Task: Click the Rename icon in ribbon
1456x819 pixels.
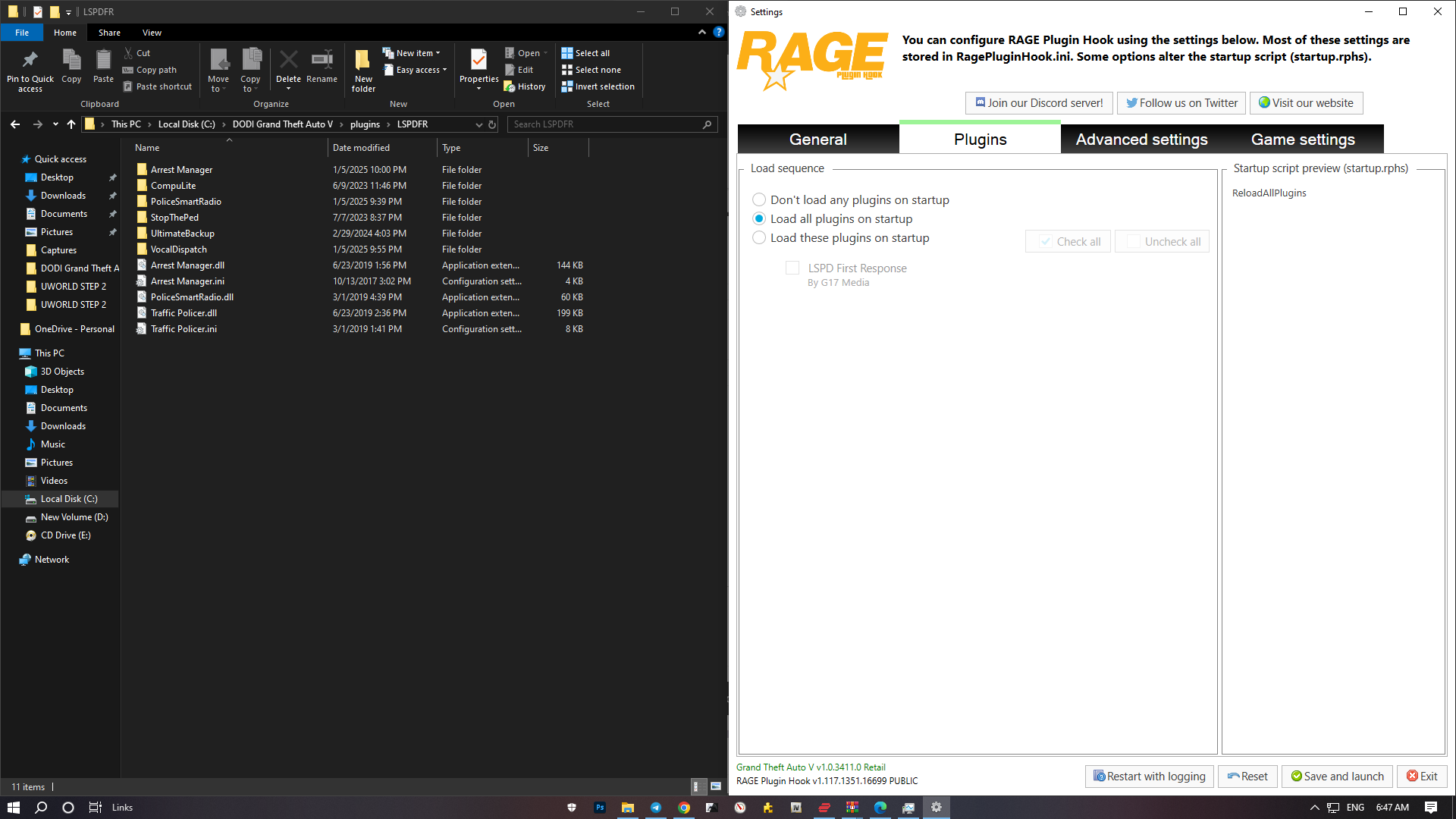Action: pyautogui.click(x=322, y=61)
